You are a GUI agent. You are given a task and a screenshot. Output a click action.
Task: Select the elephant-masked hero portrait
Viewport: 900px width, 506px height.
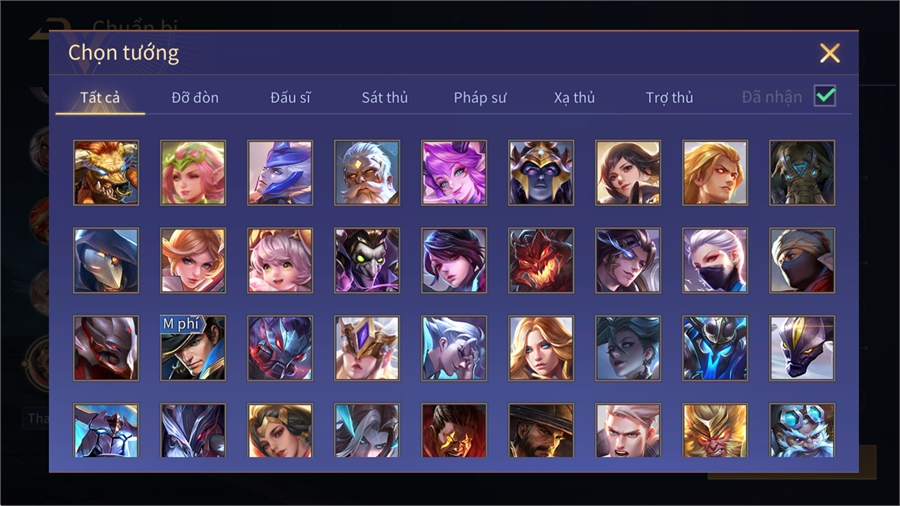802,173
